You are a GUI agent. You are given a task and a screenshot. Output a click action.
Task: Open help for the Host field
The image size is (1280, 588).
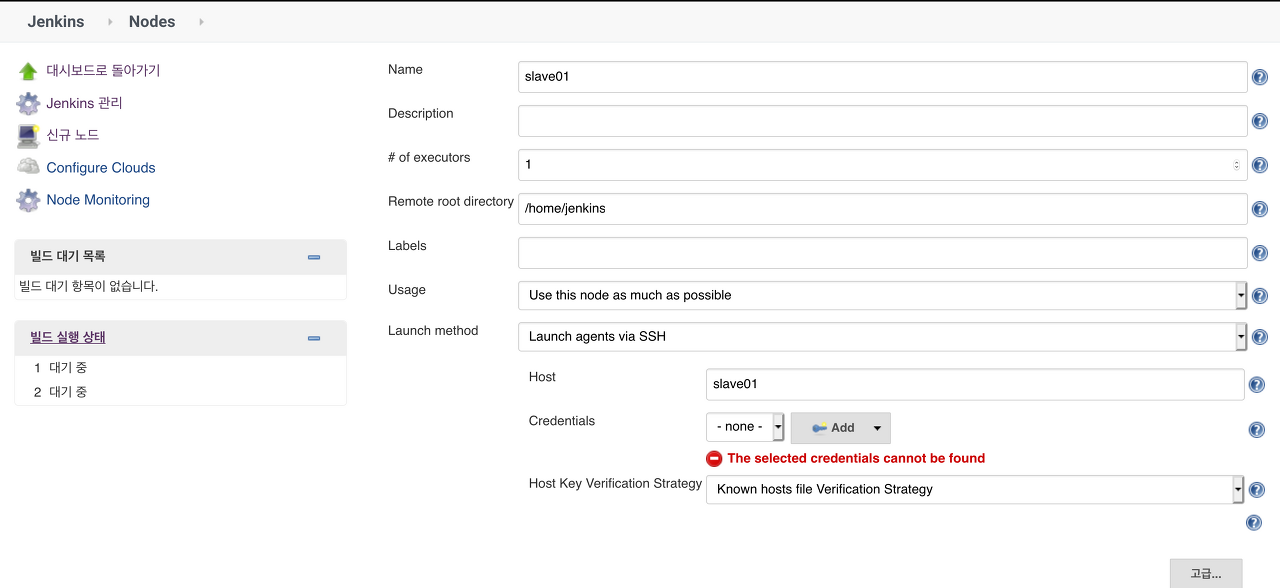click(x=1257, y=385)
